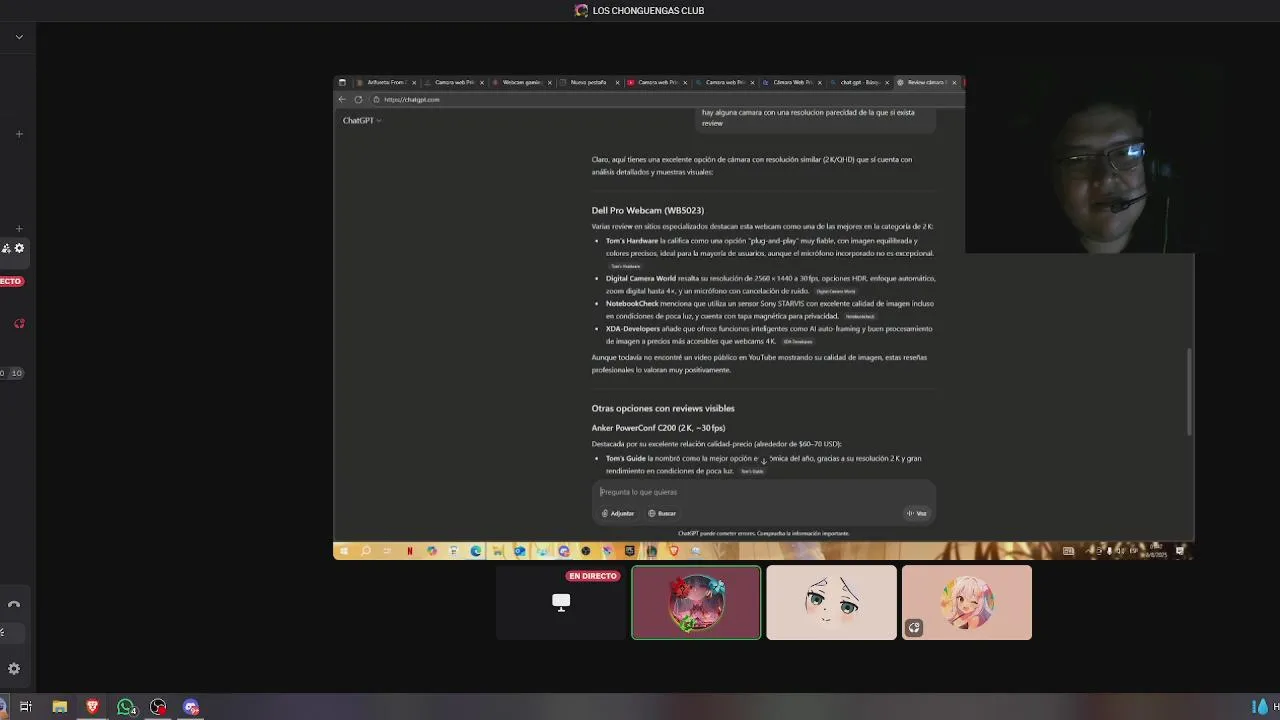Click the red headset icon in sidebar
Image resolution: width=1280 pixels, height=720 pixels.
(x=19, y=324)
